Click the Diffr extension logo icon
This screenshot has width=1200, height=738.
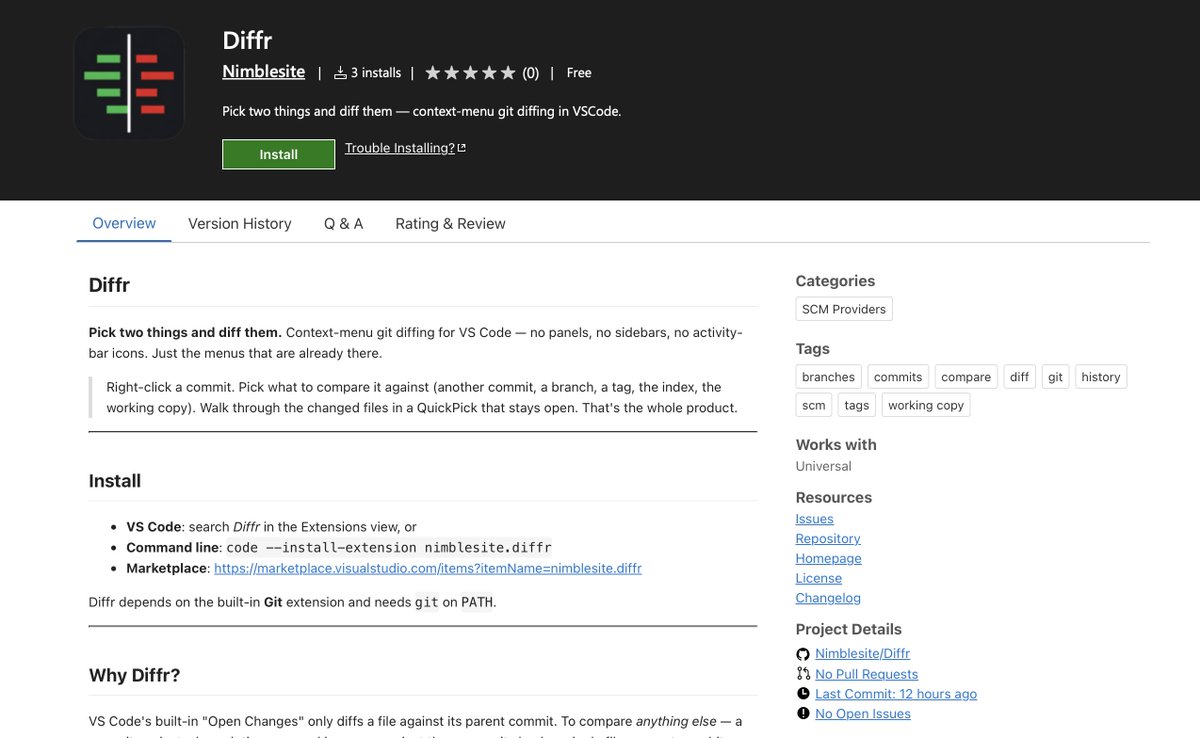coord(129,83)
